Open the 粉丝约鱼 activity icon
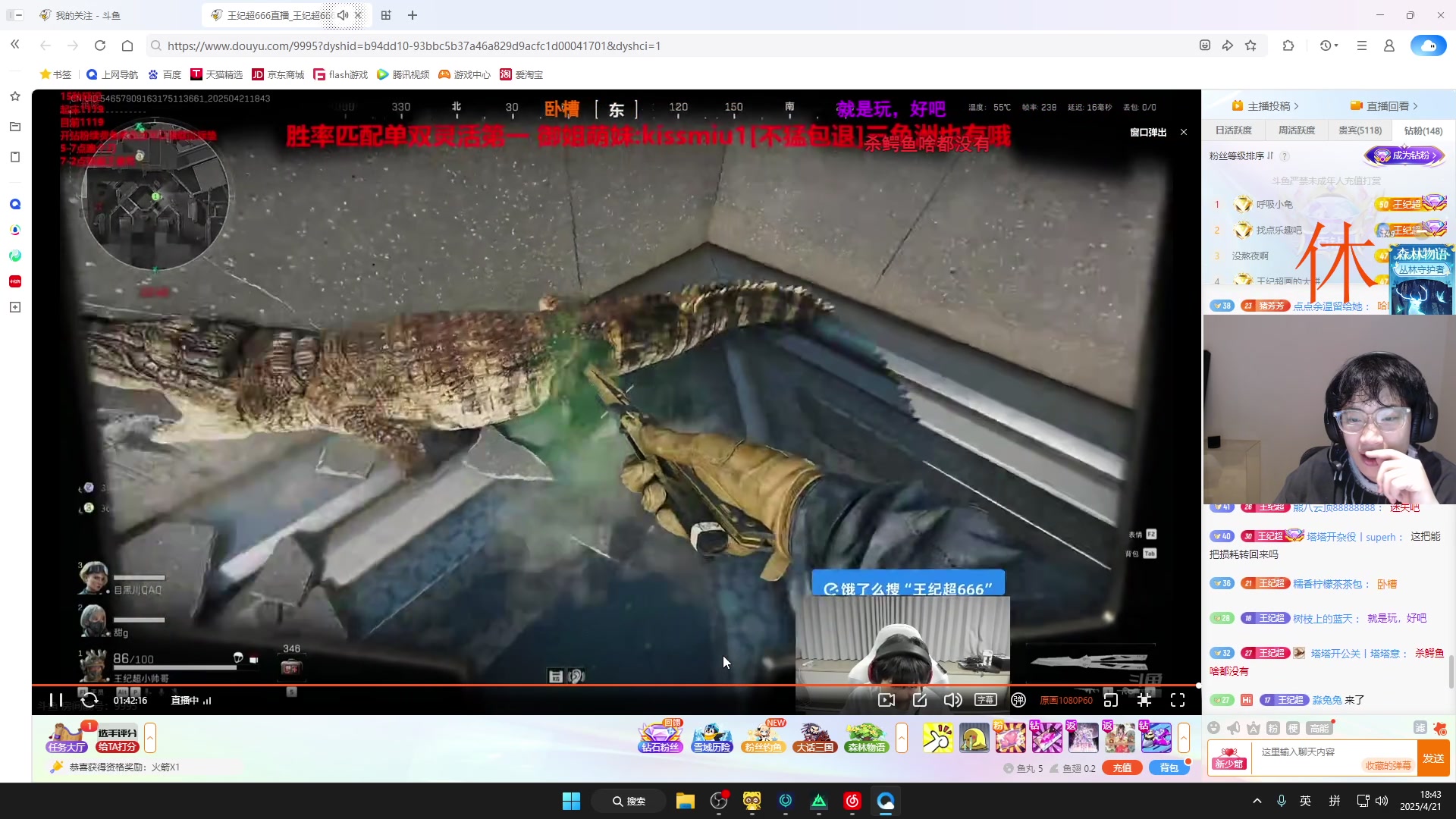 coord(763,737)
